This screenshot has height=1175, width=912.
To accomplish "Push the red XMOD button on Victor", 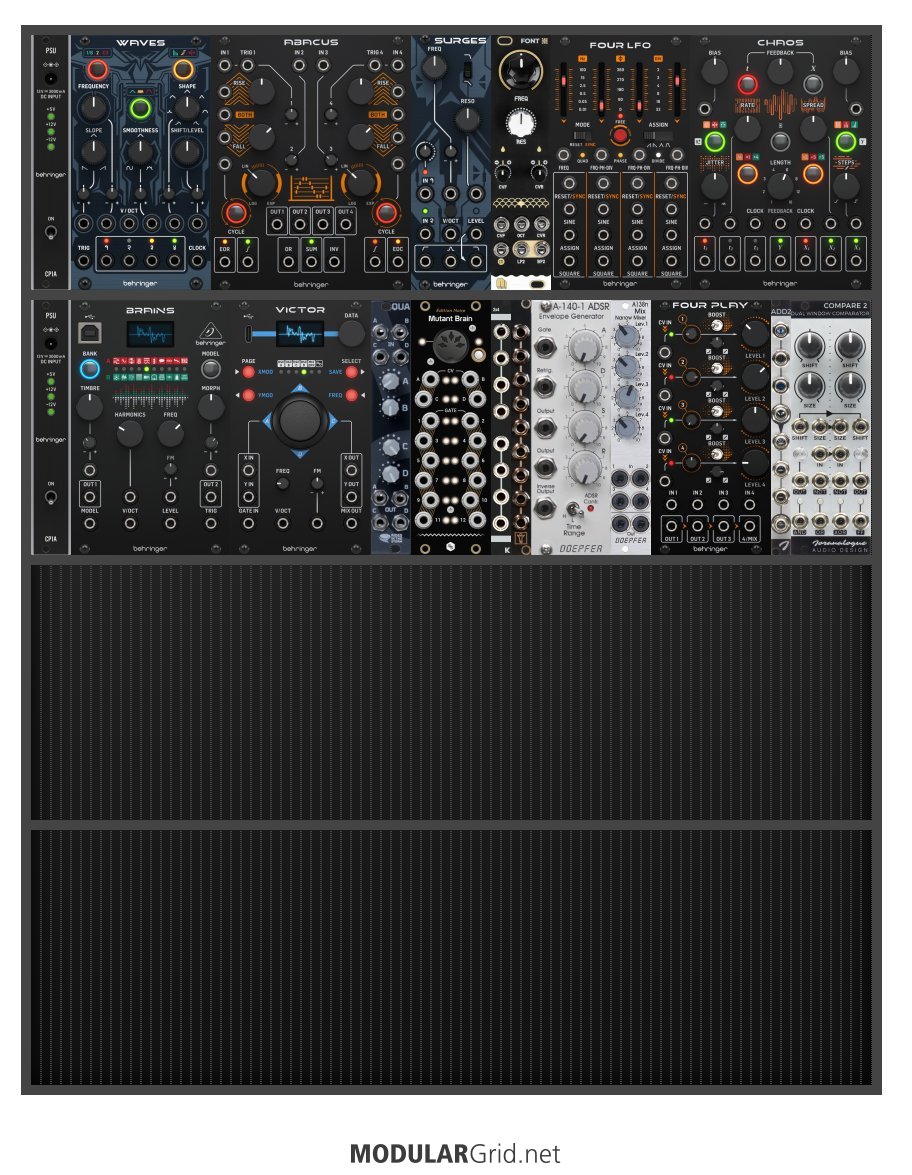I will pyautogui.click(x=248, y=372).
